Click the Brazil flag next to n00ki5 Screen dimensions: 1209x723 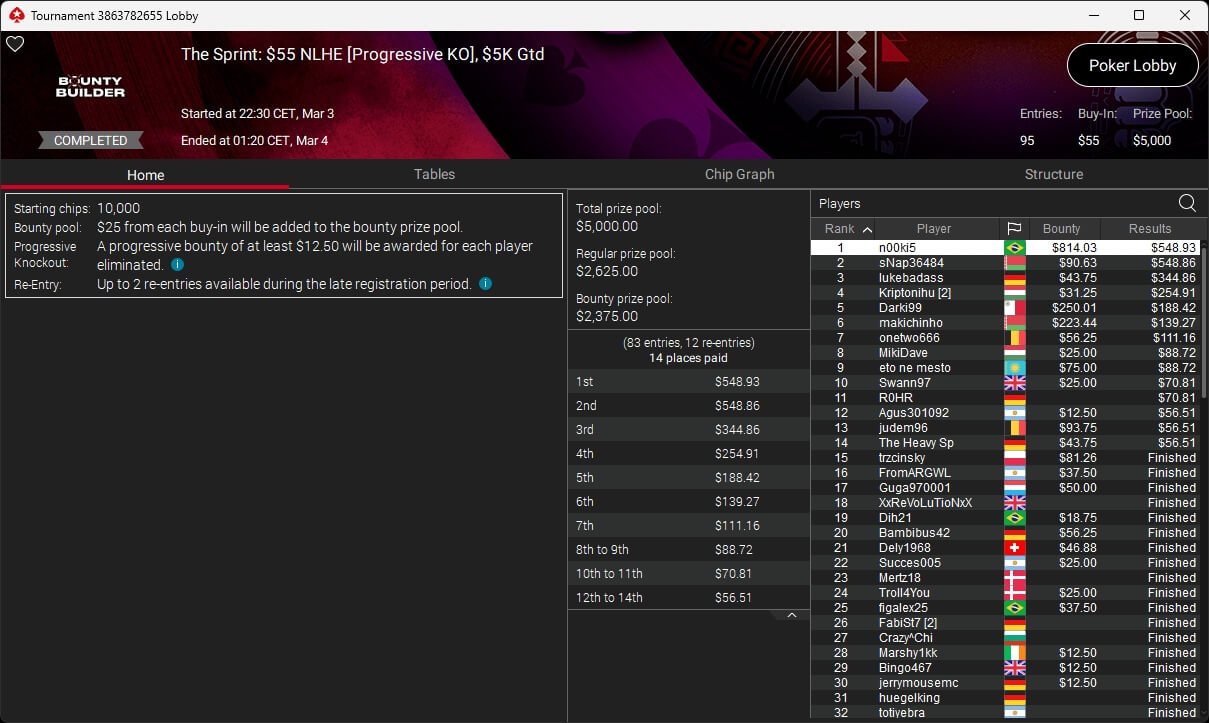click(1014, 248)
